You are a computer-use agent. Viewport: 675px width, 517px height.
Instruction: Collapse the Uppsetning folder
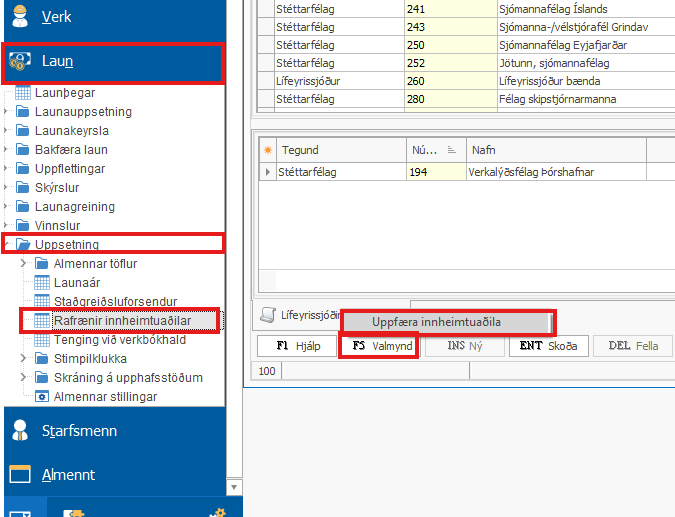tap(8, 245)
